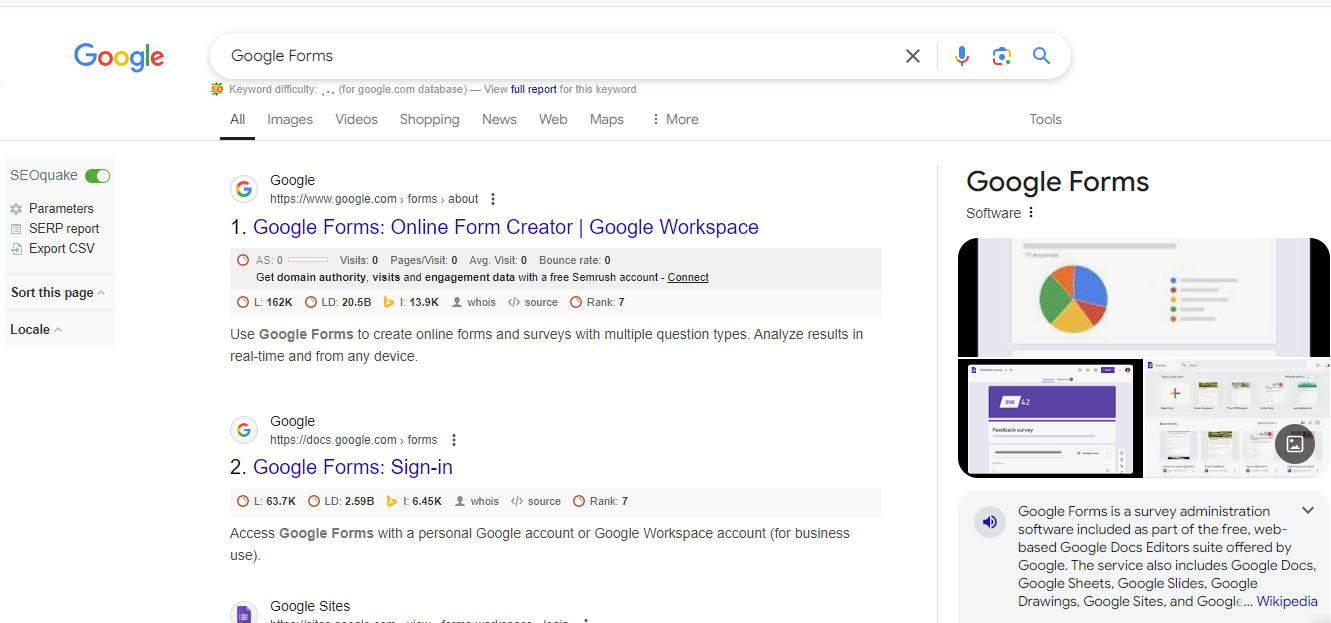Open three-dot options for docs.google.com result

tap(454, 440)
